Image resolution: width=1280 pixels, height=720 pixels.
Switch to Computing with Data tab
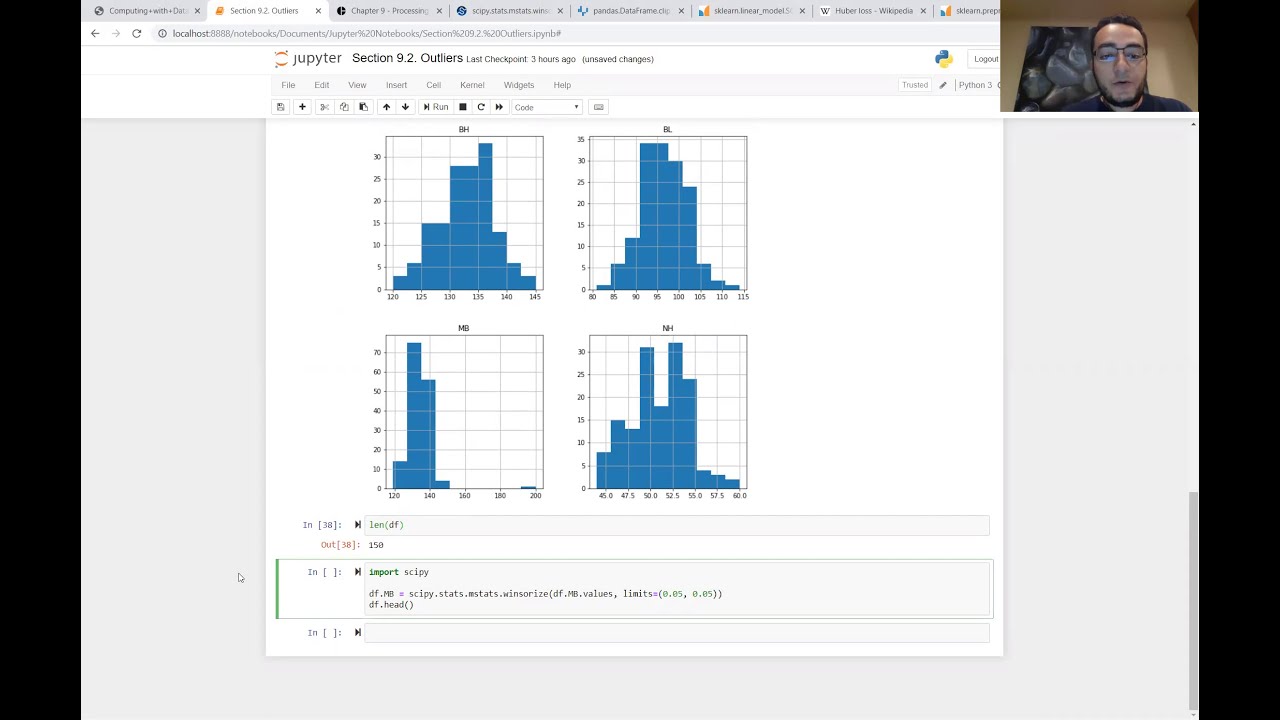(x=145, y=11)
